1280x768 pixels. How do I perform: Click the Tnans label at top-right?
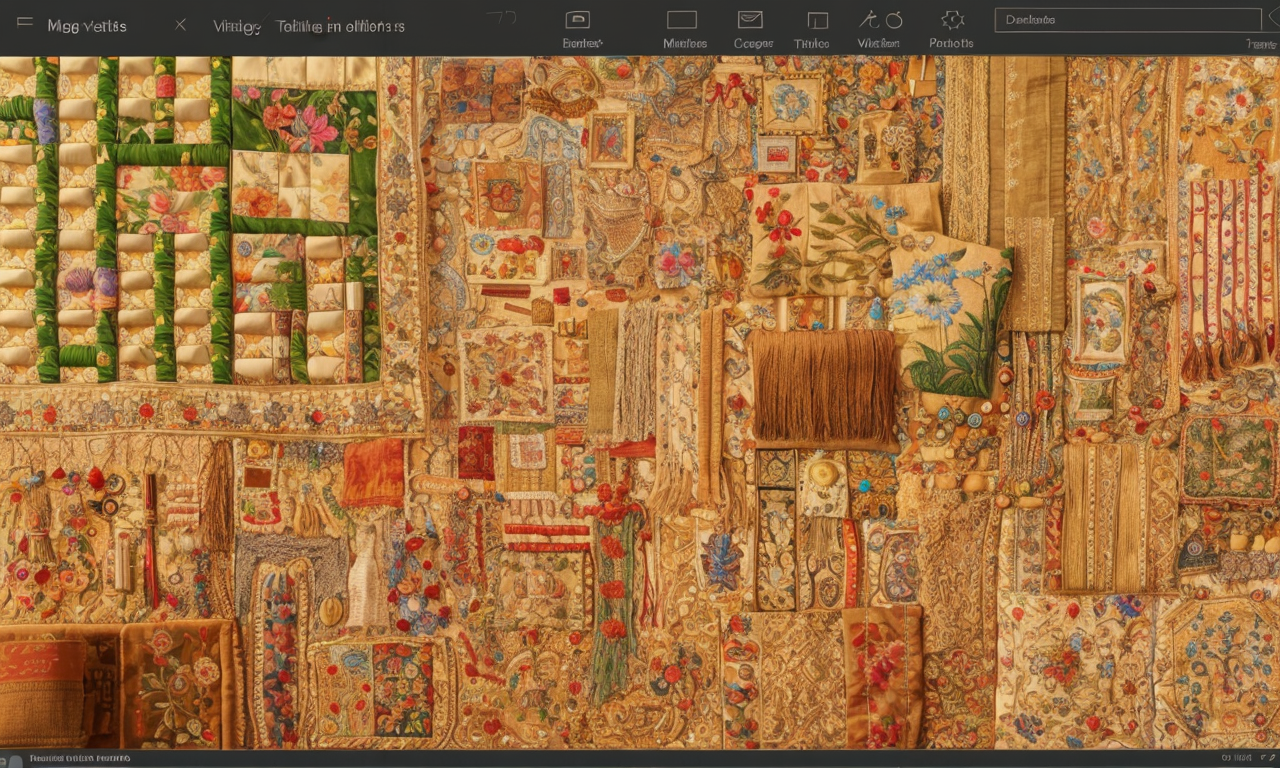coord(1261,44)
